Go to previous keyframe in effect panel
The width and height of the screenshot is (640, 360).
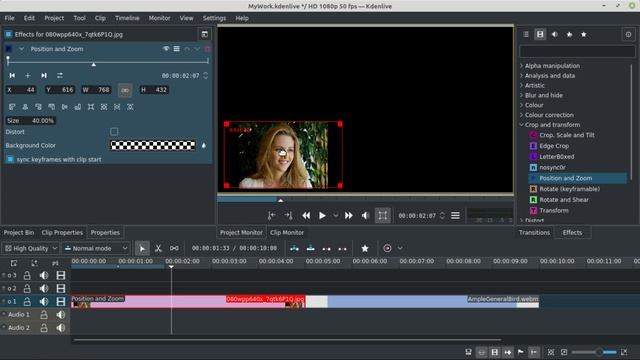click(12, 76)
